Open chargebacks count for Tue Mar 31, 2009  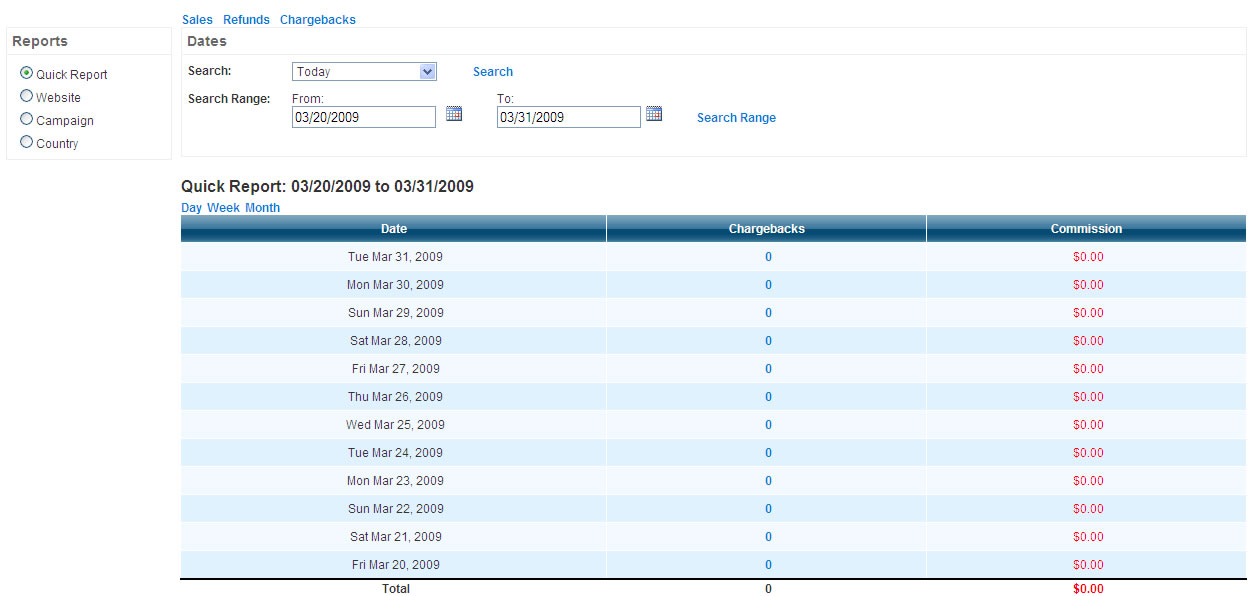pyautogui.click(x=768, y=257)
